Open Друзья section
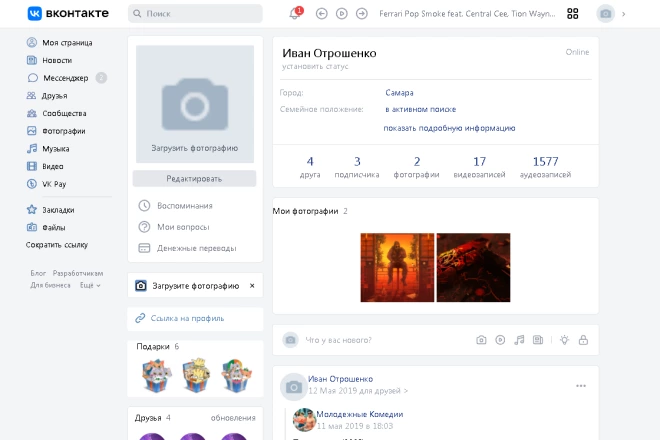 pos(47,96)
